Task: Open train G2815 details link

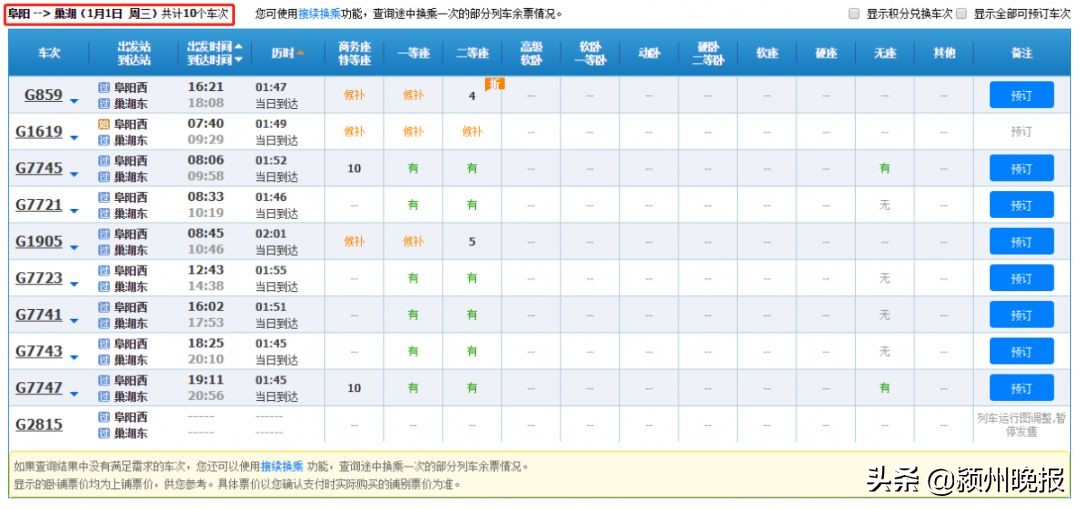Action: coord(39,424)
